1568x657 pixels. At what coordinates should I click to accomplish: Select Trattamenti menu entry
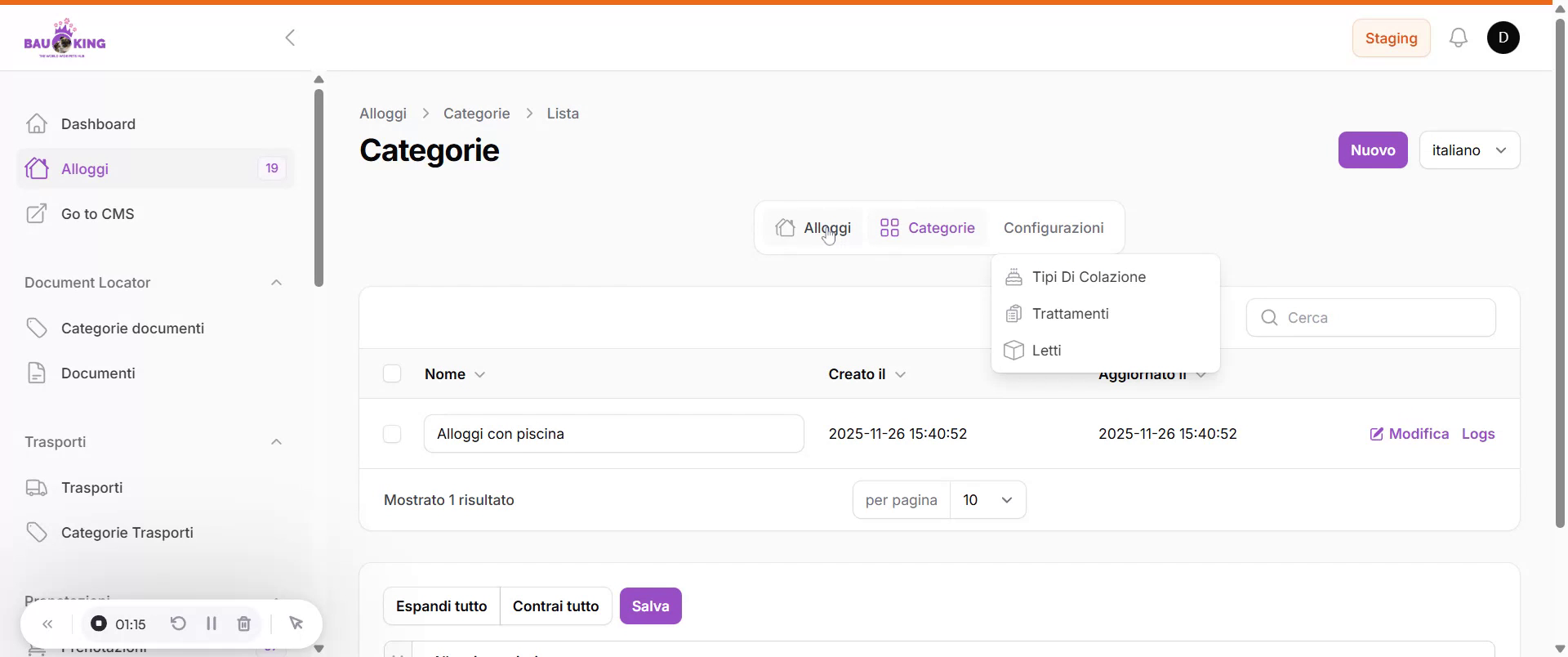pyautogui.click(x=1106, y=314)
